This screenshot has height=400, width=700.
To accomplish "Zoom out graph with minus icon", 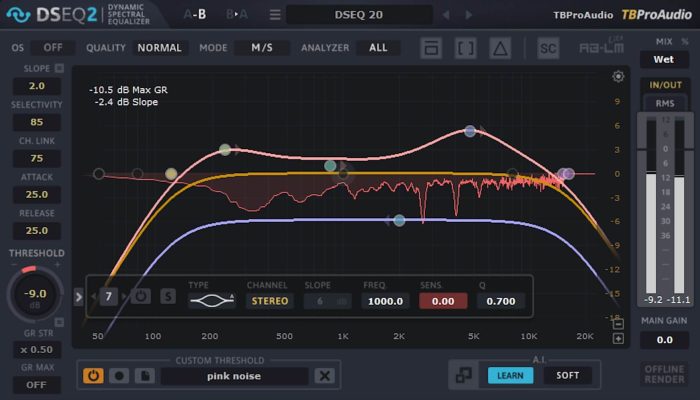I will pyautogui.click(x=618, y=324).
